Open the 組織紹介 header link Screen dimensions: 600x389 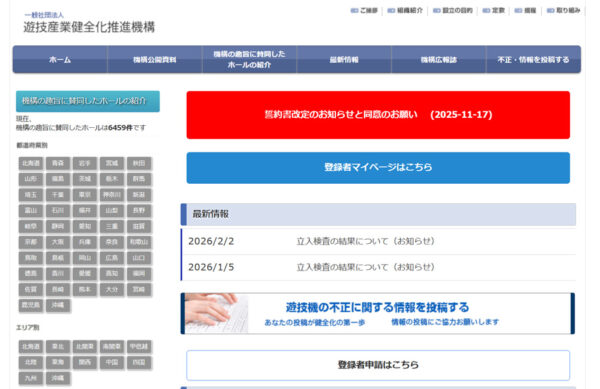(x=405, y=11)
